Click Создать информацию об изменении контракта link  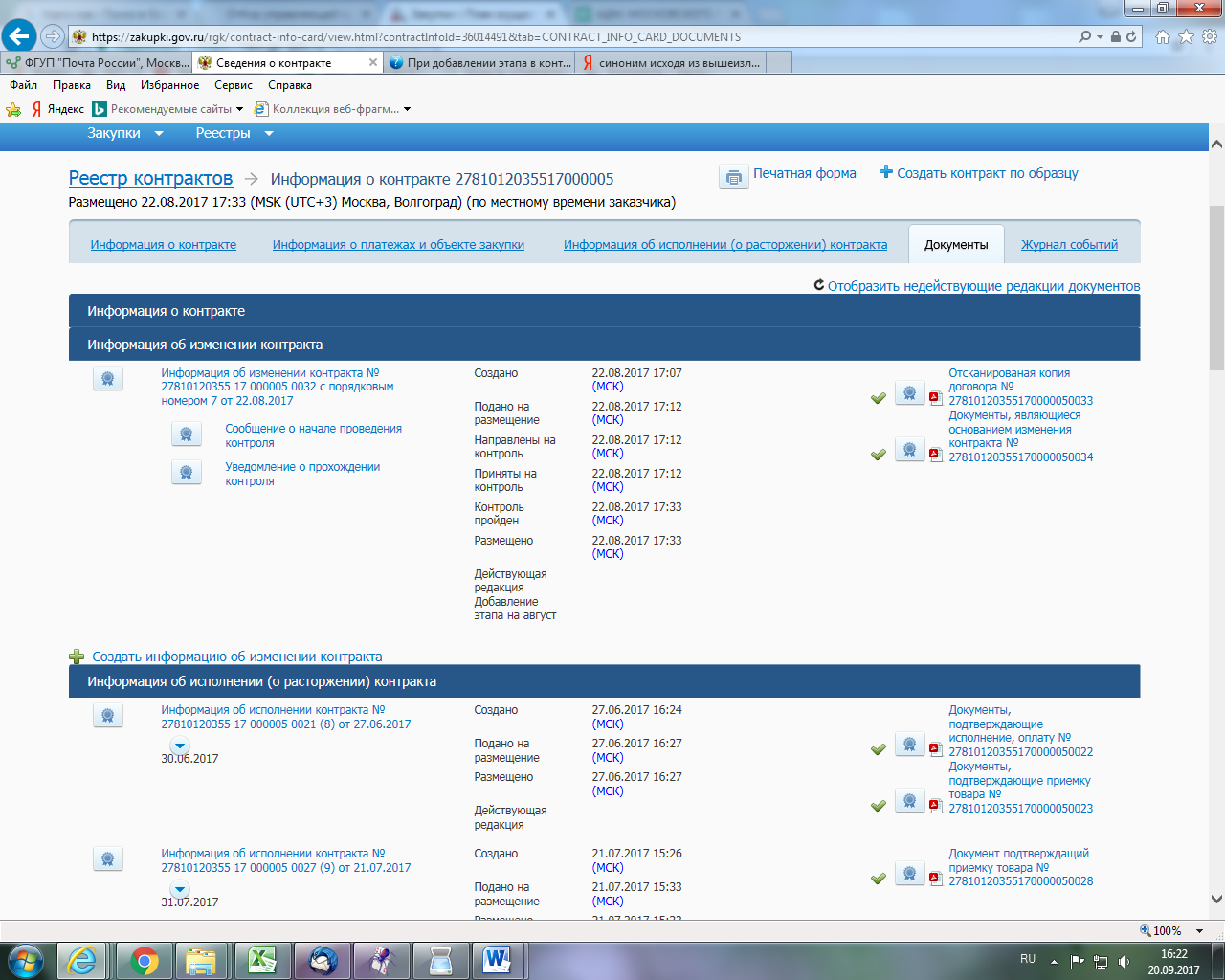tap(237, 657)
